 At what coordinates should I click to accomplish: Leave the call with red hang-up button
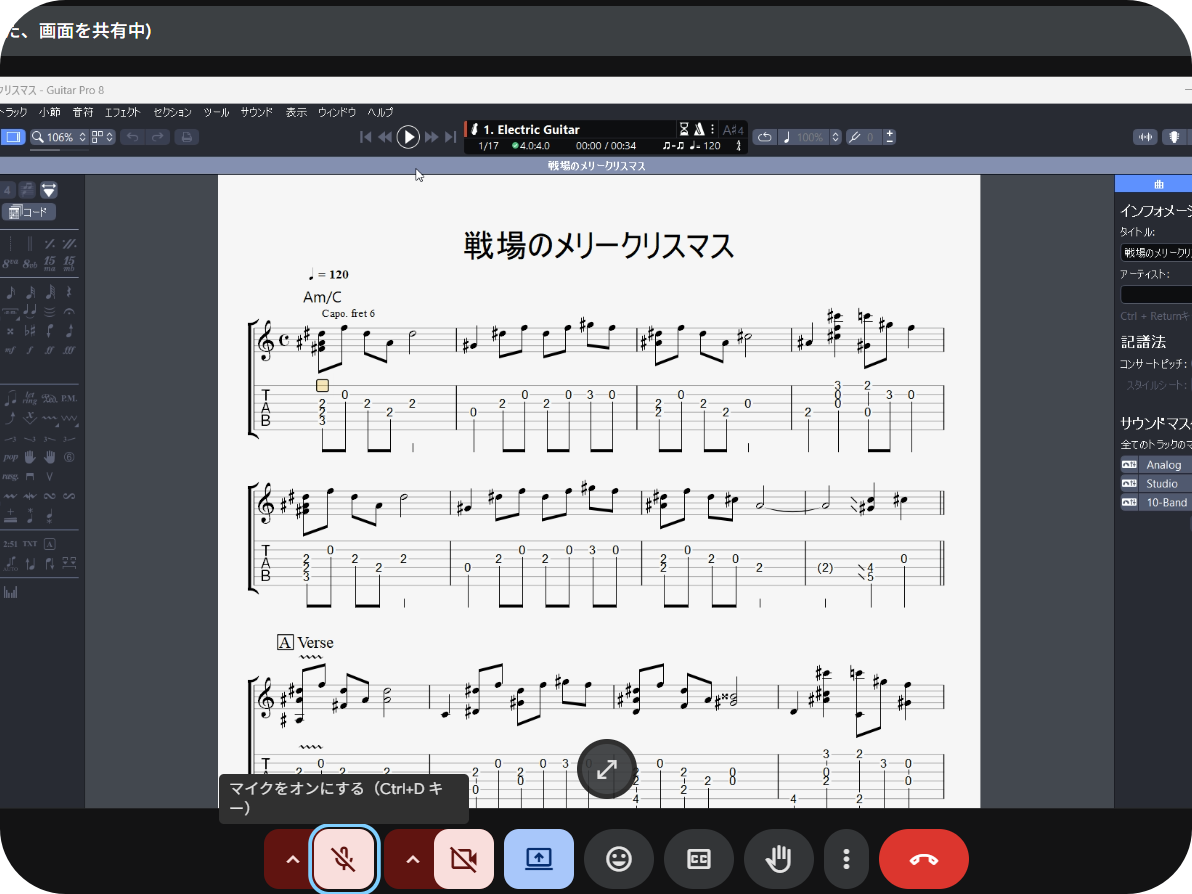click(923, 859)
